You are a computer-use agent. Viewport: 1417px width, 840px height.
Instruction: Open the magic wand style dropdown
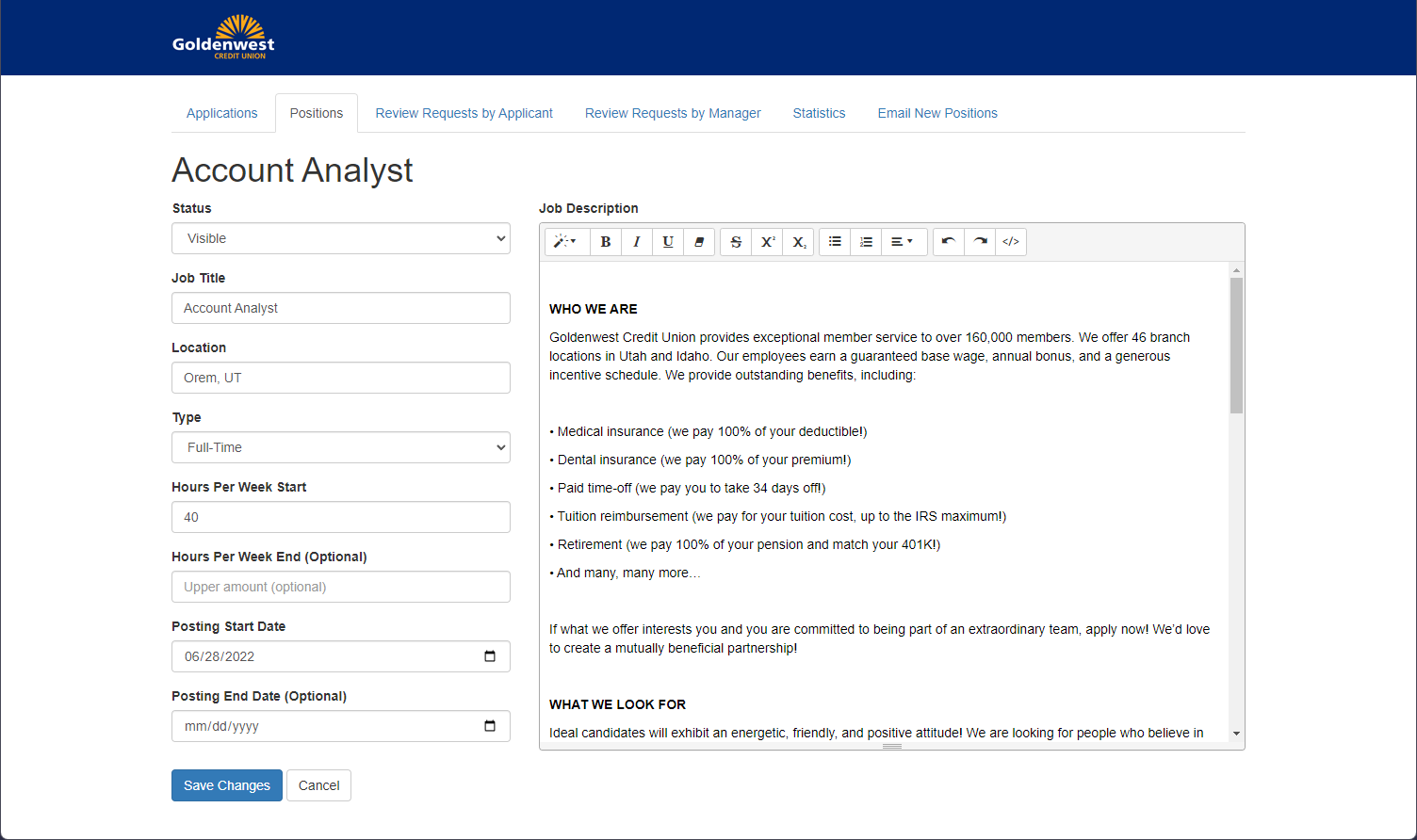tap(565, 242)
